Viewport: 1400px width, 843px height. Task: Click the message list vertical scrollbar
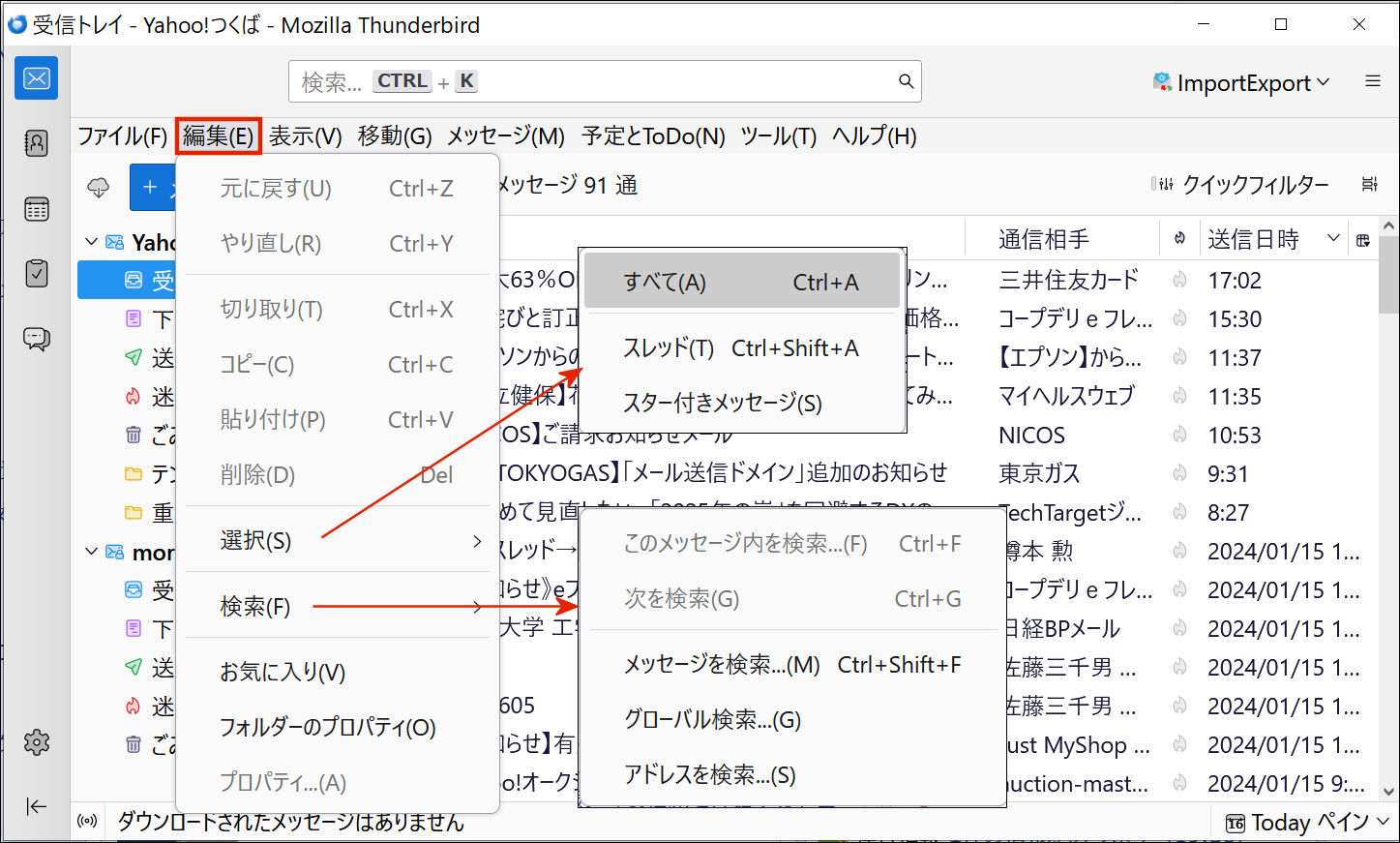pyautogui.click(x=1388, y=484)
